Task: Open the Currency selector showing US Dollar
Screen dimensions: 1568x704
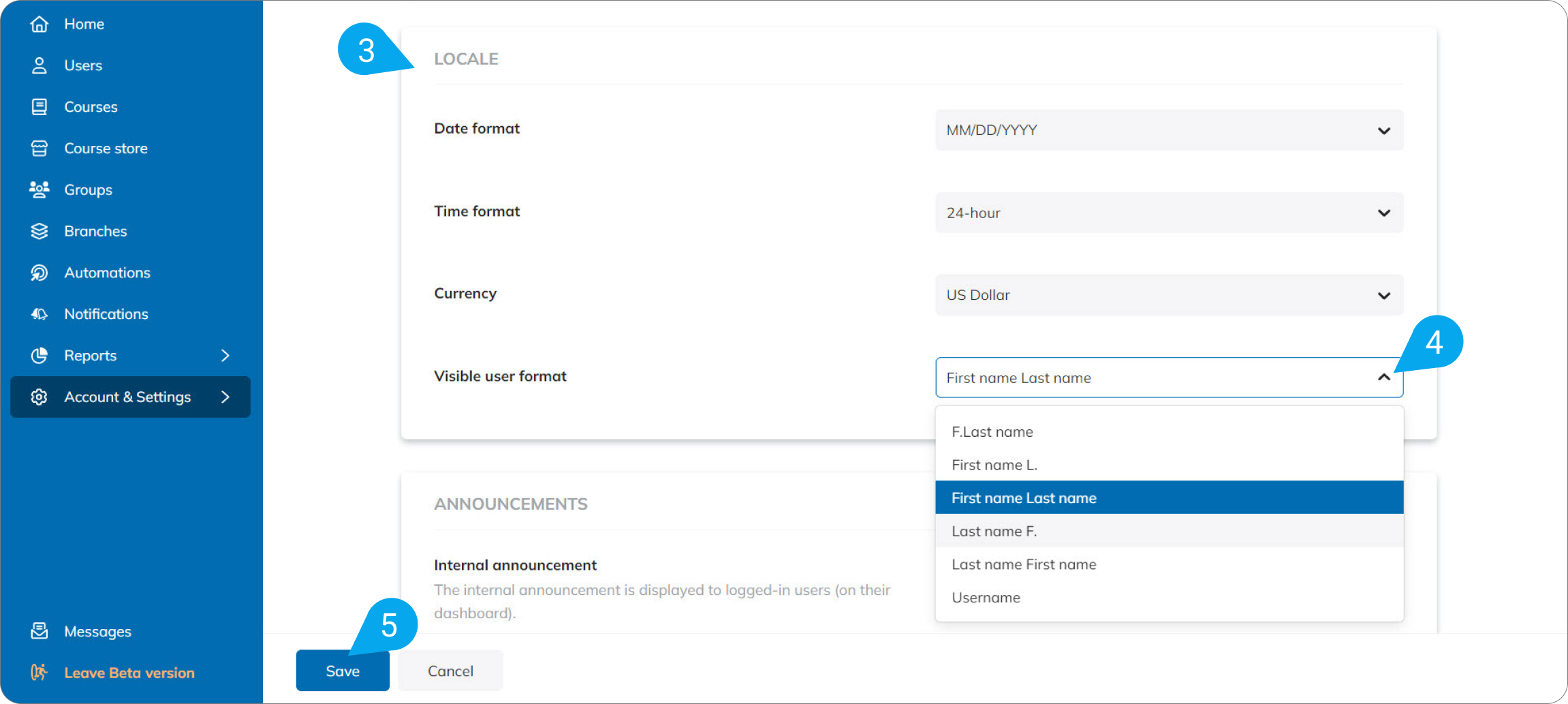Action: [x=1167, y=294]
